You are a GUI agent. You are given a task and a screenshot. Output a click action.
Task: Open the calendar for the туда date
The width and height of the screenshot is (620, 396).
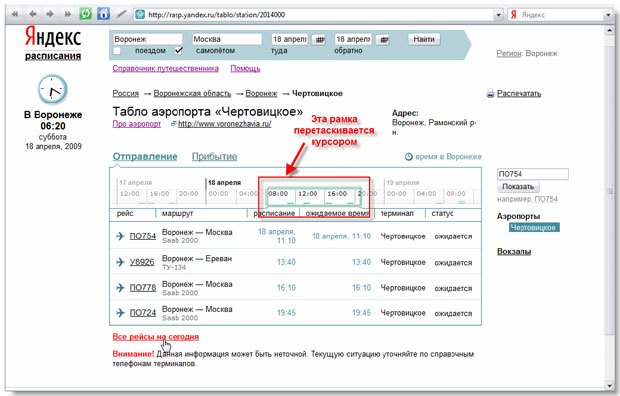point(319,40)
